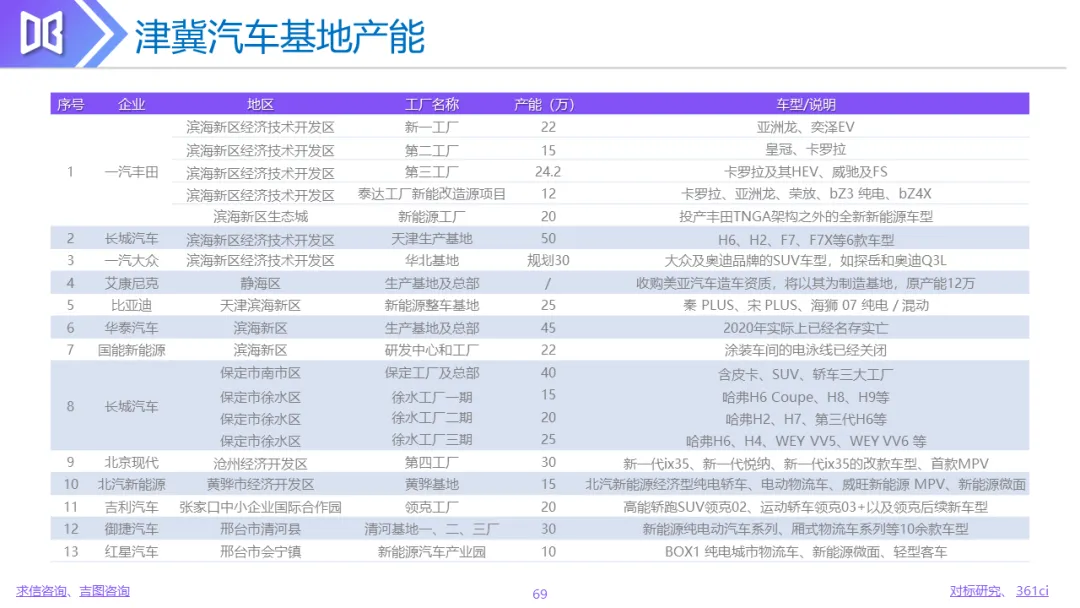1080x608 pixels.
Task: Click the 规划30 capacity cell
Action: coord(548,260)
